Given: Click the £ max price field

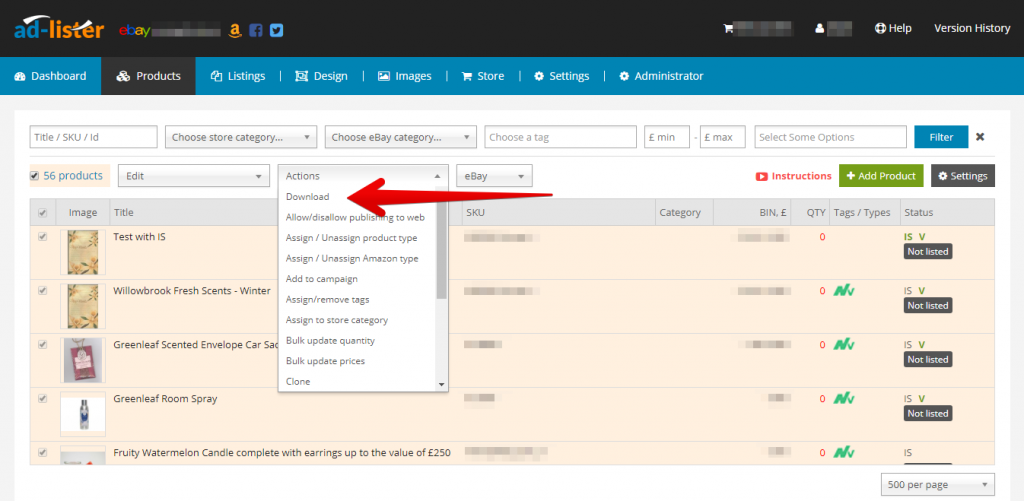Looking at the screenshot, I should (x=722, y=137).
